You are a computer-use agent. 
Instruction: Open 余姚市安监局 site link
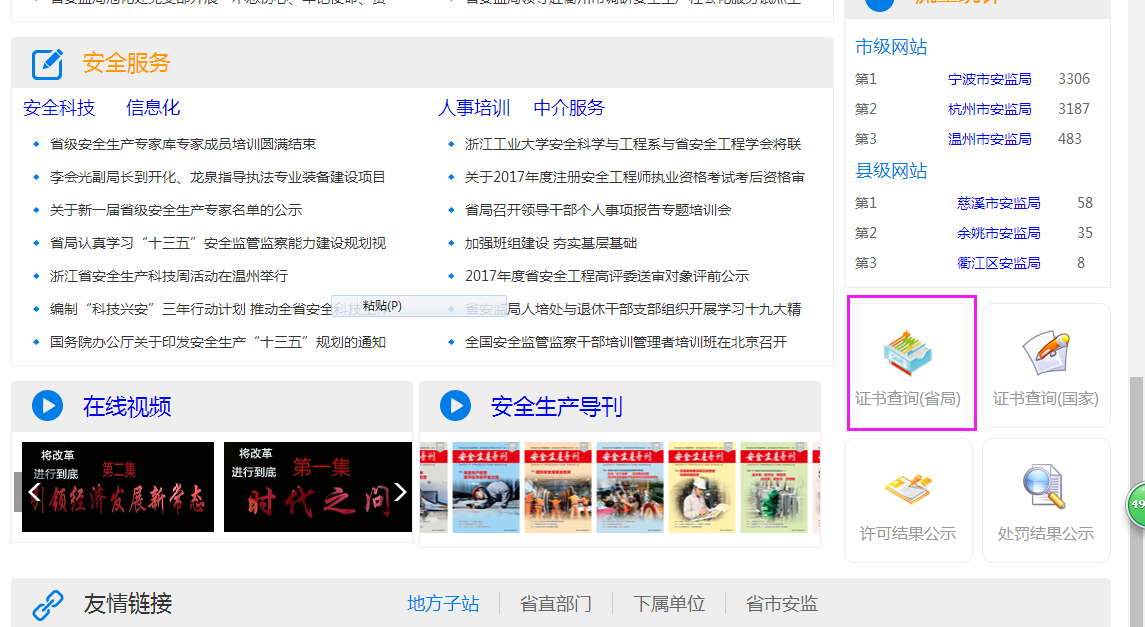coord(998,233)
